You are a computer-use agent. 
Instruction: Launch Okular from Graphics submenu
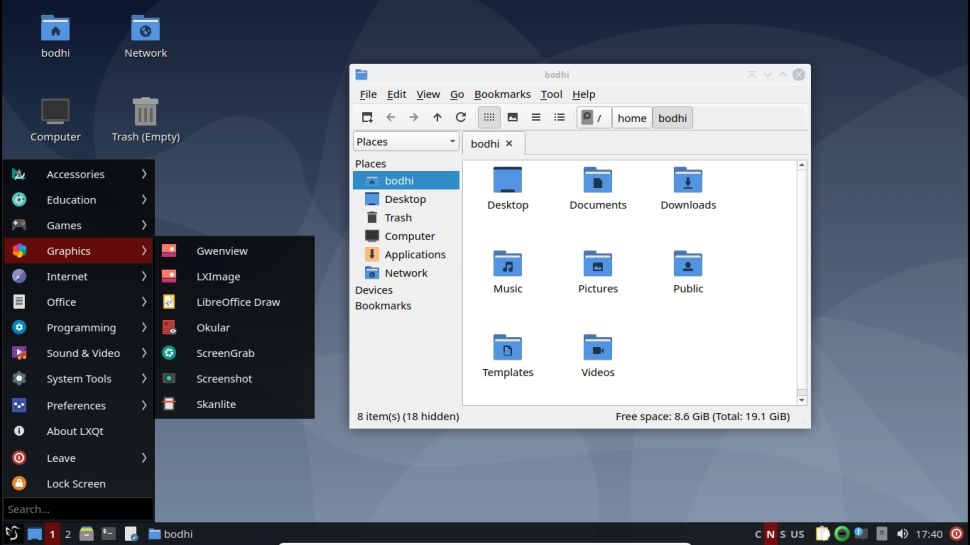pyautogui.click(x=234, y=327)
